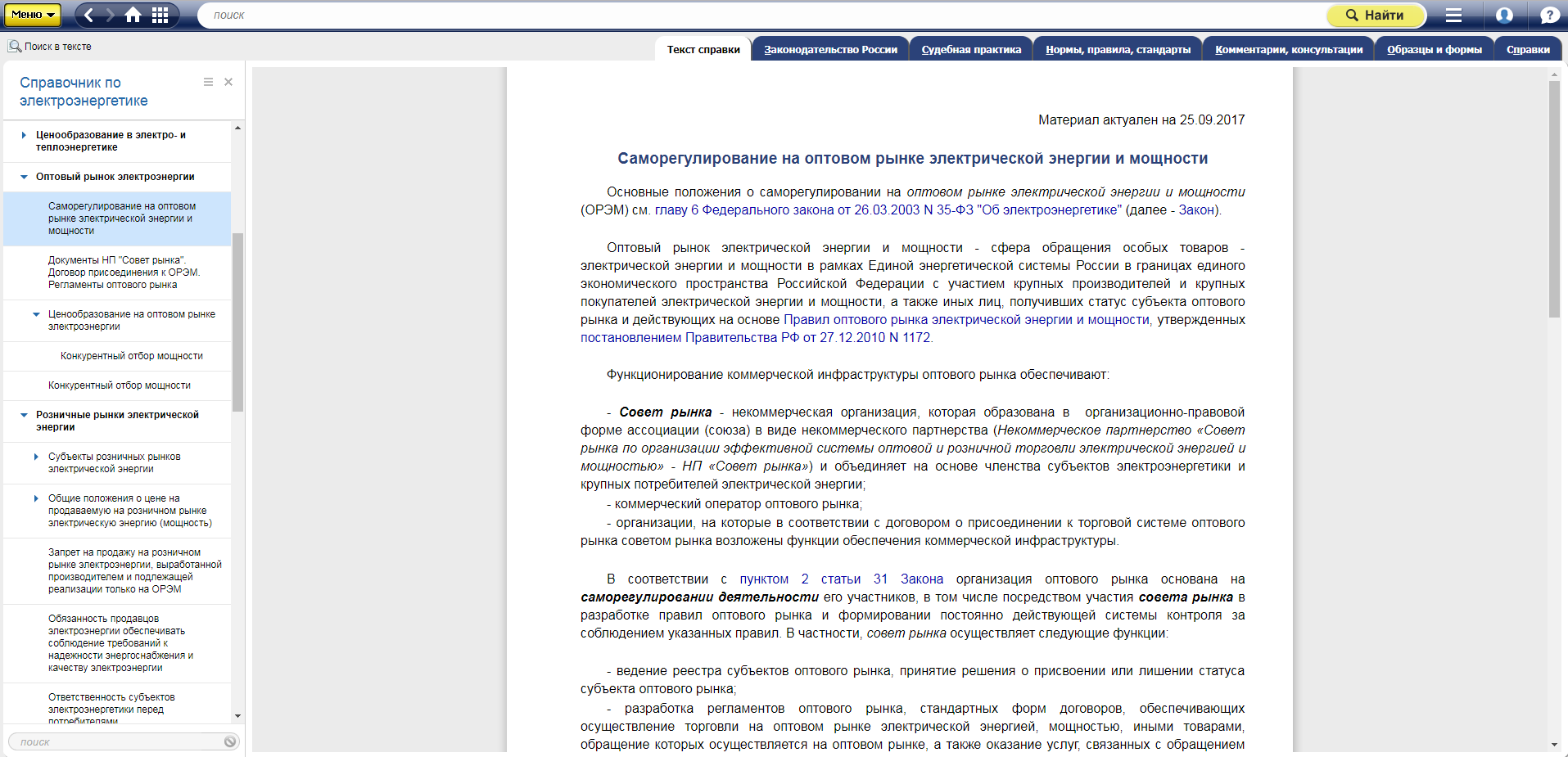1568x757 pixels.
Task: Click the main top search input field
Action: [761, 15]
